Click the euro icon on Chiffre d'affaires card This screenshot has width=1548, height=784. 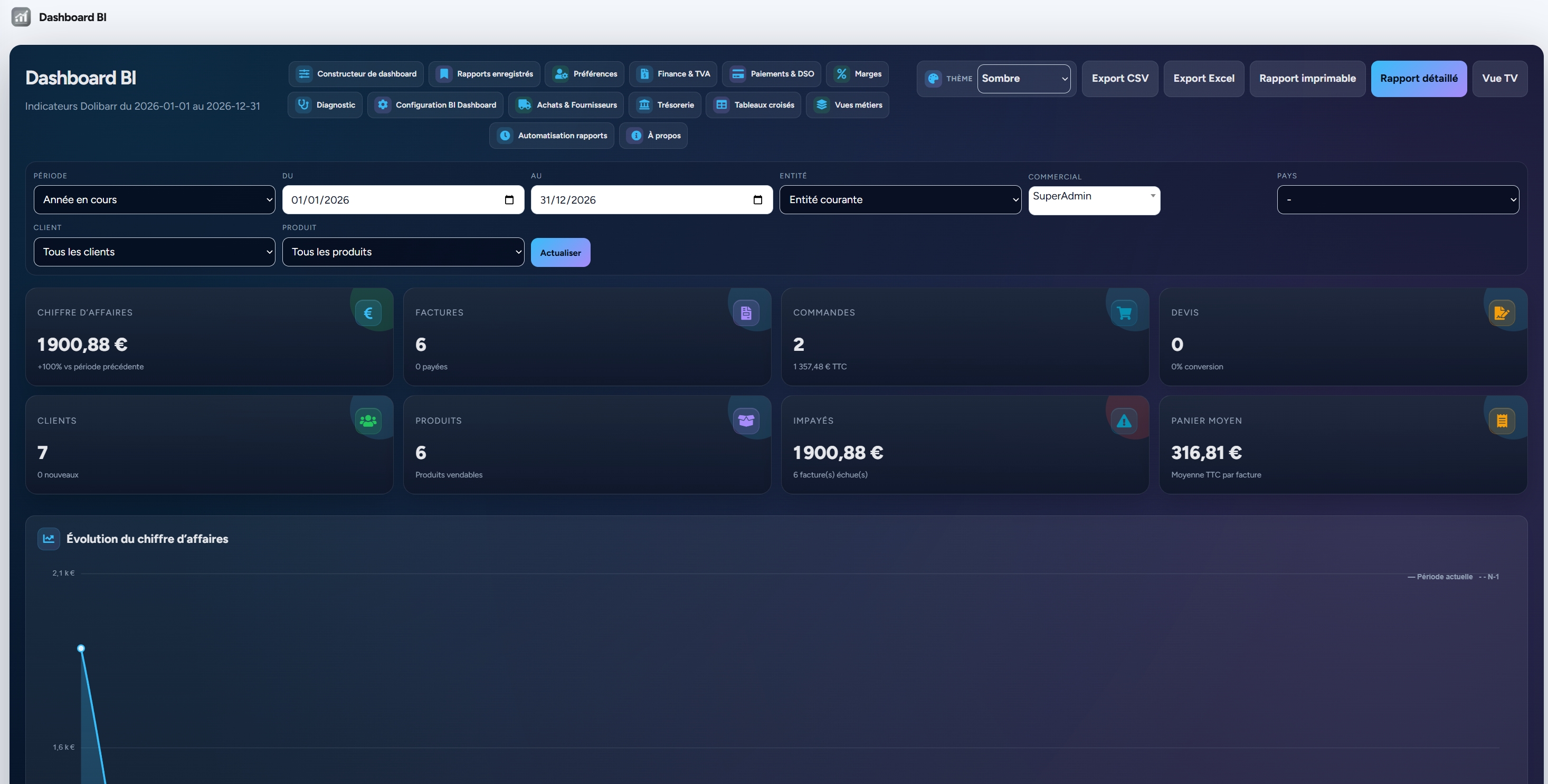[368, 313]
